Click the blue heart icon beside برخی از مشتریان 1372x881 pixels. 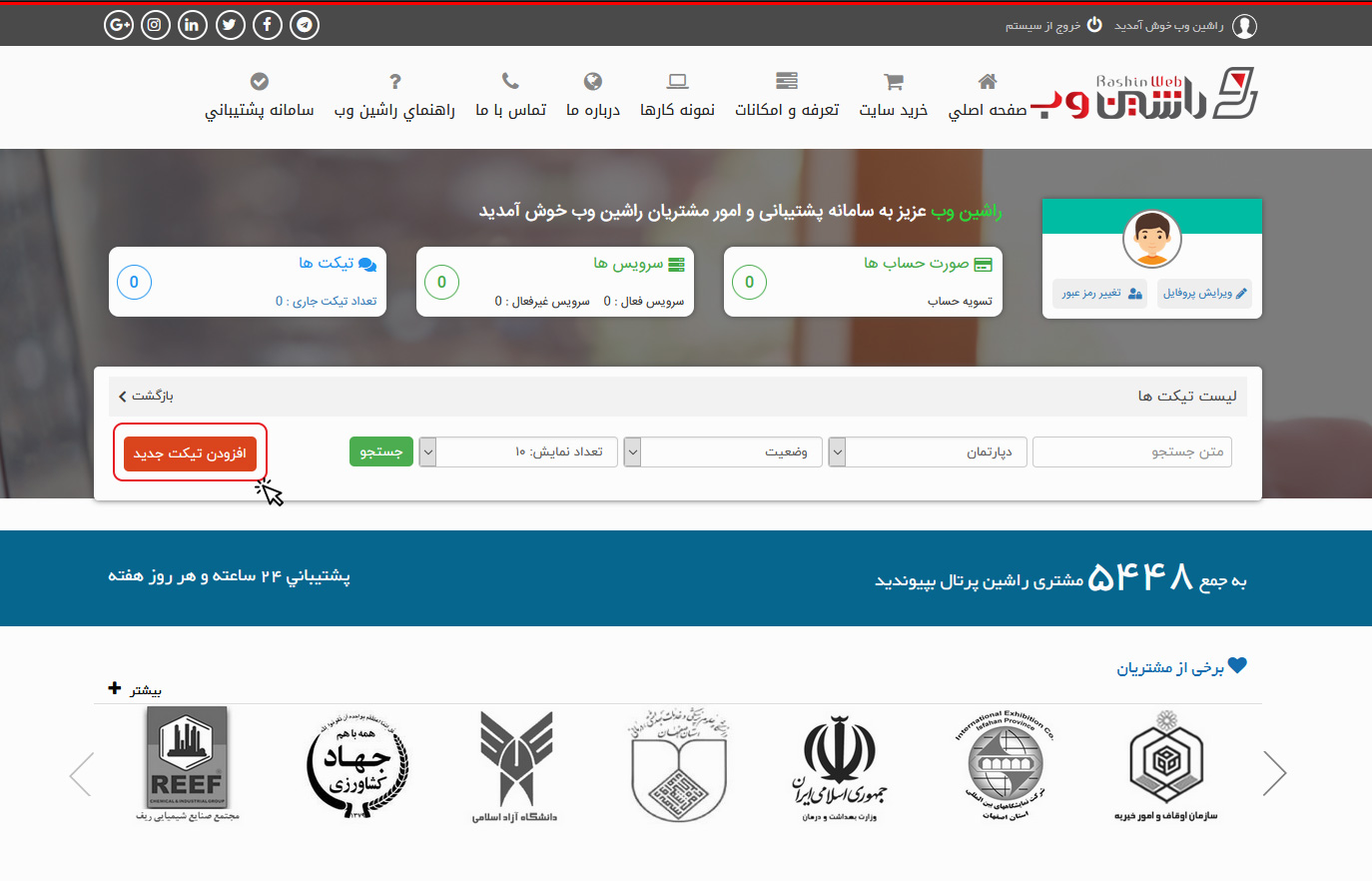click(x=1237, y=665)
